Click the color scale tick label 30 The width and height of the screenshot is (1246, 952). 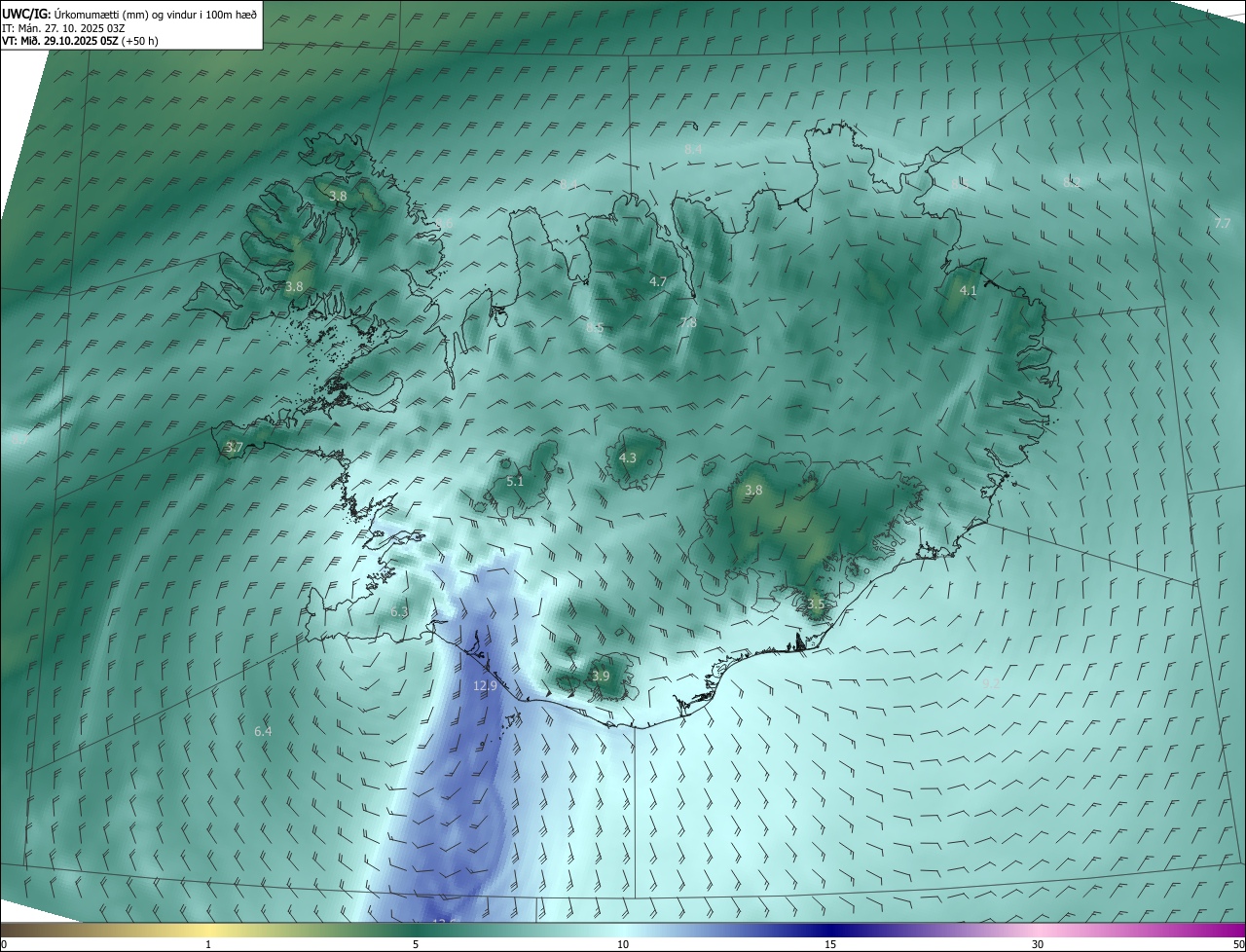click(1038, 944)
